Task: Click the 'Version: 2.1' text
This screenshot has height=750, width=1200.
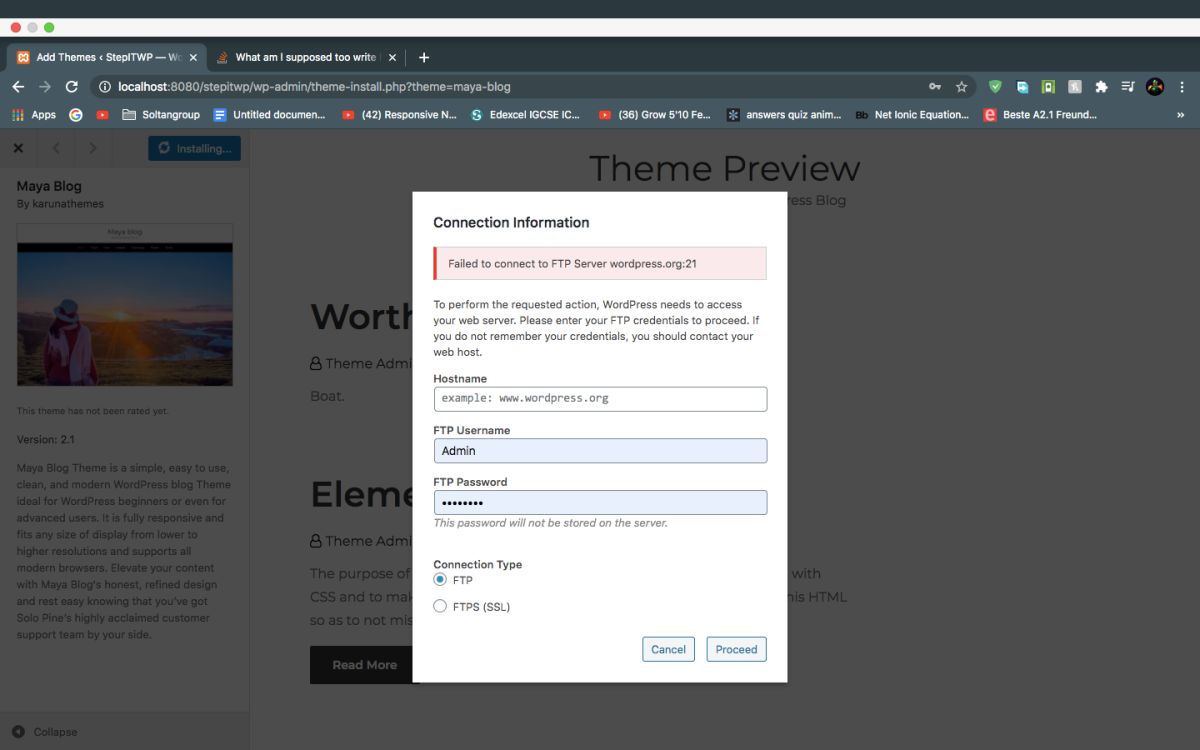Action: click(x=46, y=439)
